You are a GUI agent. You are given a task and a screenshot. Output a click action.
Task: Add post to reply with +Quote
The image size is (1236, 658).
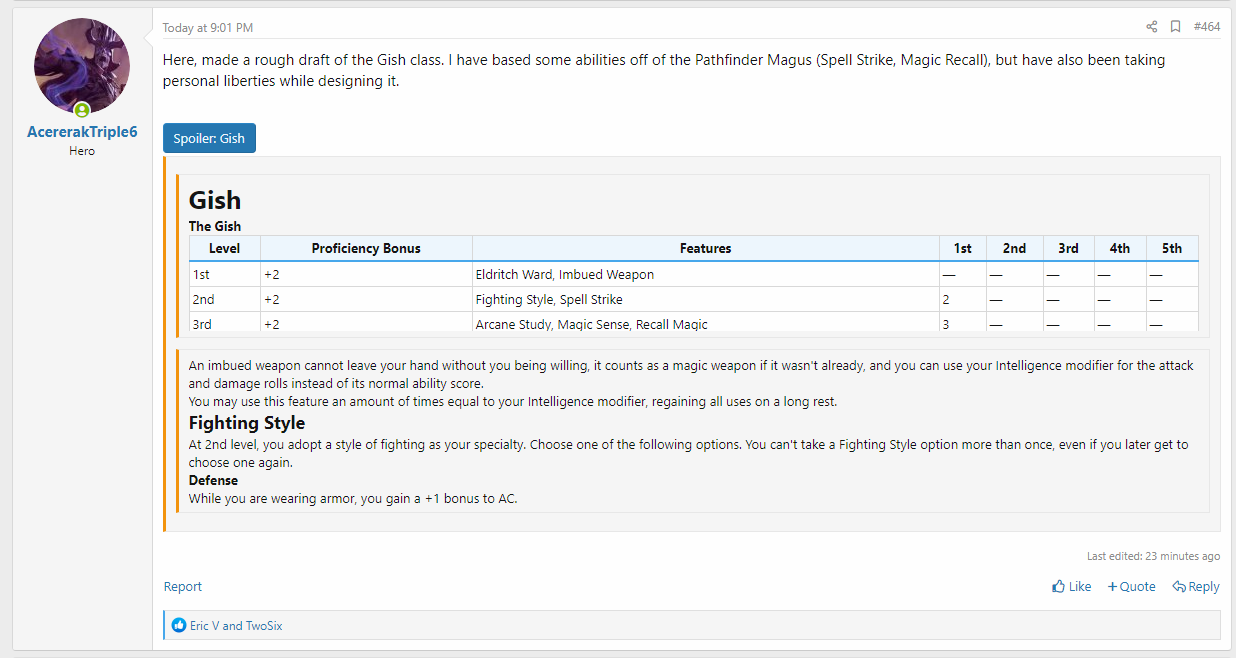click(x=1131, y=587)
